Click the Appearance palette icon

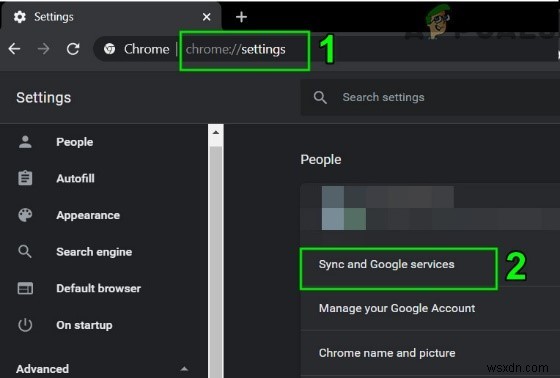tap(25, 215)
